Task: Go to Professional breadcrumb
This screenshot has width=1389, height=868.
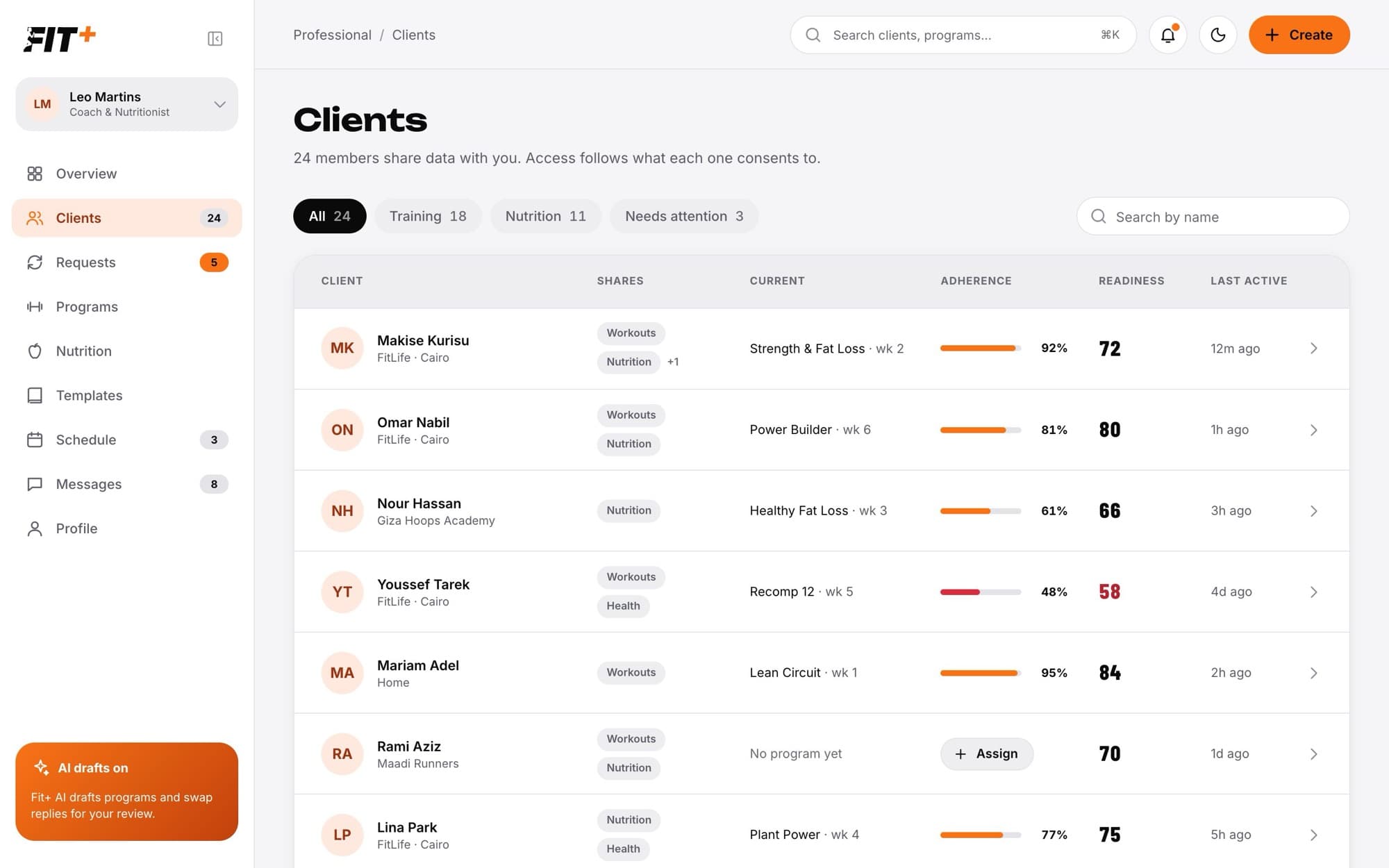Action: click(x=332, y=35)
